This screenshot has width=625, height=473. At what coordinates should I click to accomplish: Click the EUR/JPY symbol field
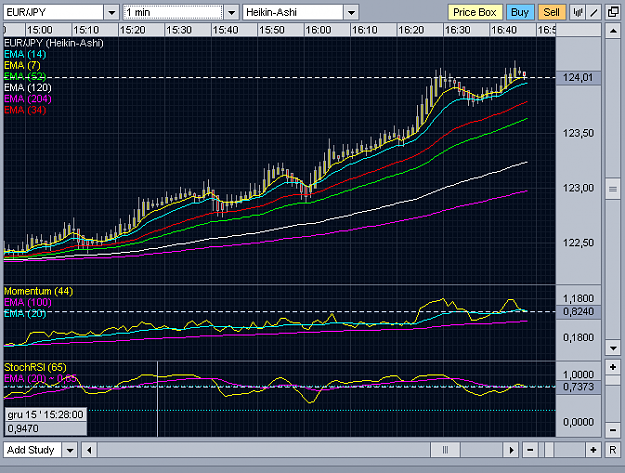pyautogui.click(x=54, y=12)
